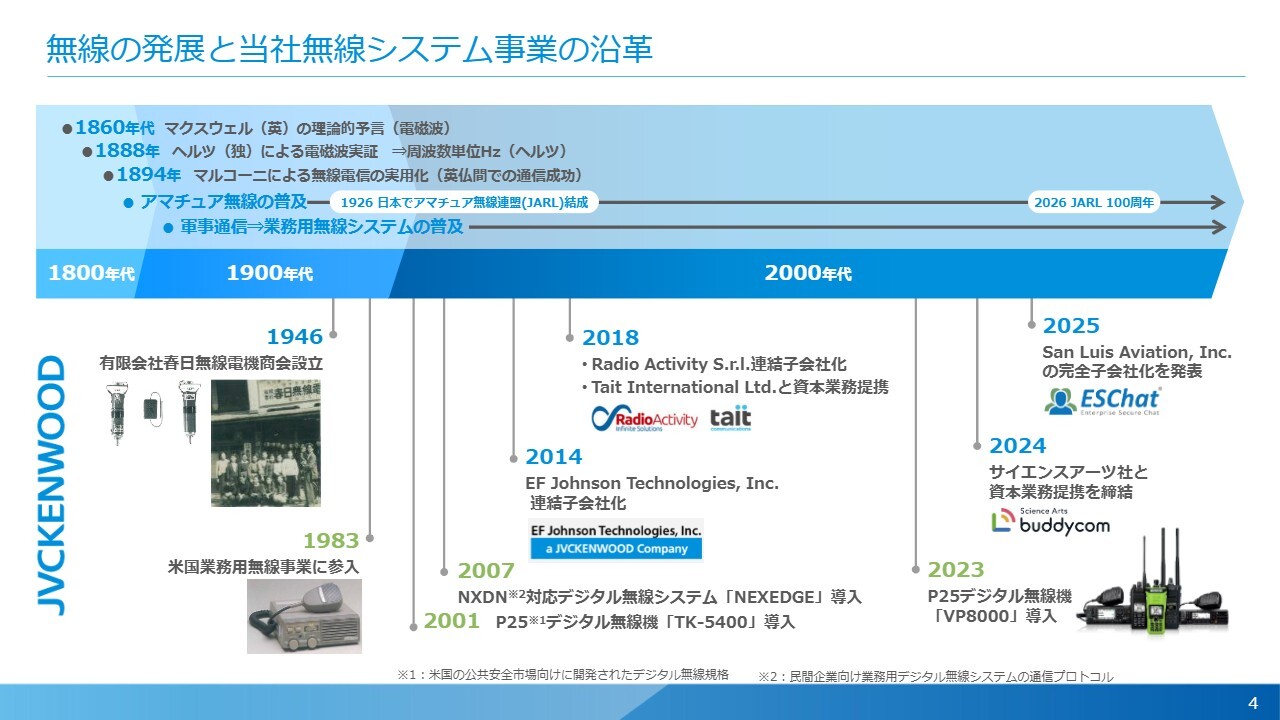The width and height of the screenshot is (1280, 720).
Task: Select the 1946 timeline marker dot
Action: [333, 333]
